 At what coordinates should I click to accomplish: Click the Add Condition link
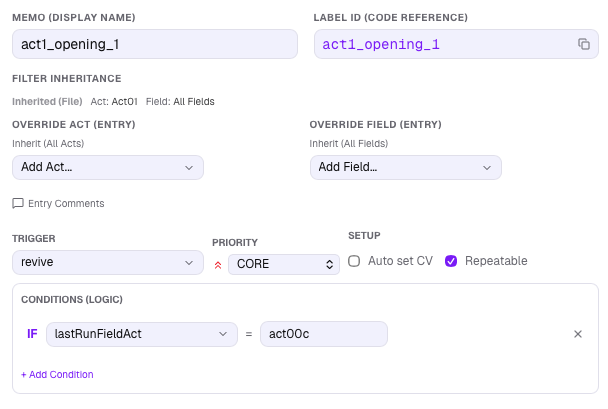pyautogui.click(x=57, y=374)
